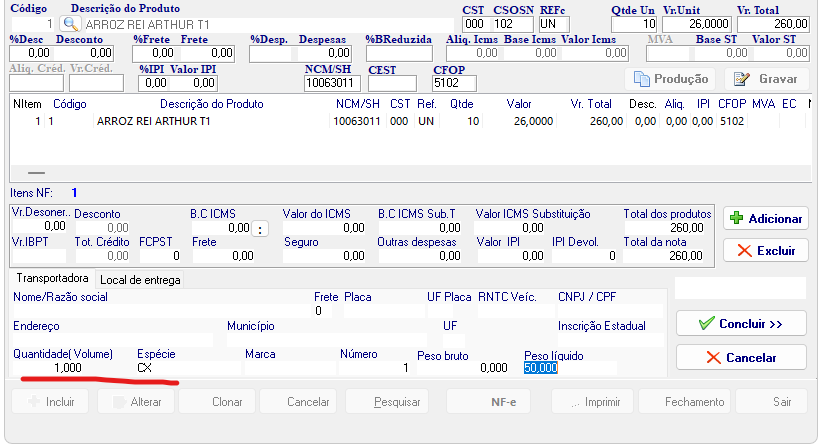
Task: Click the IPI Devol. field
Action: tap(584, 256)
